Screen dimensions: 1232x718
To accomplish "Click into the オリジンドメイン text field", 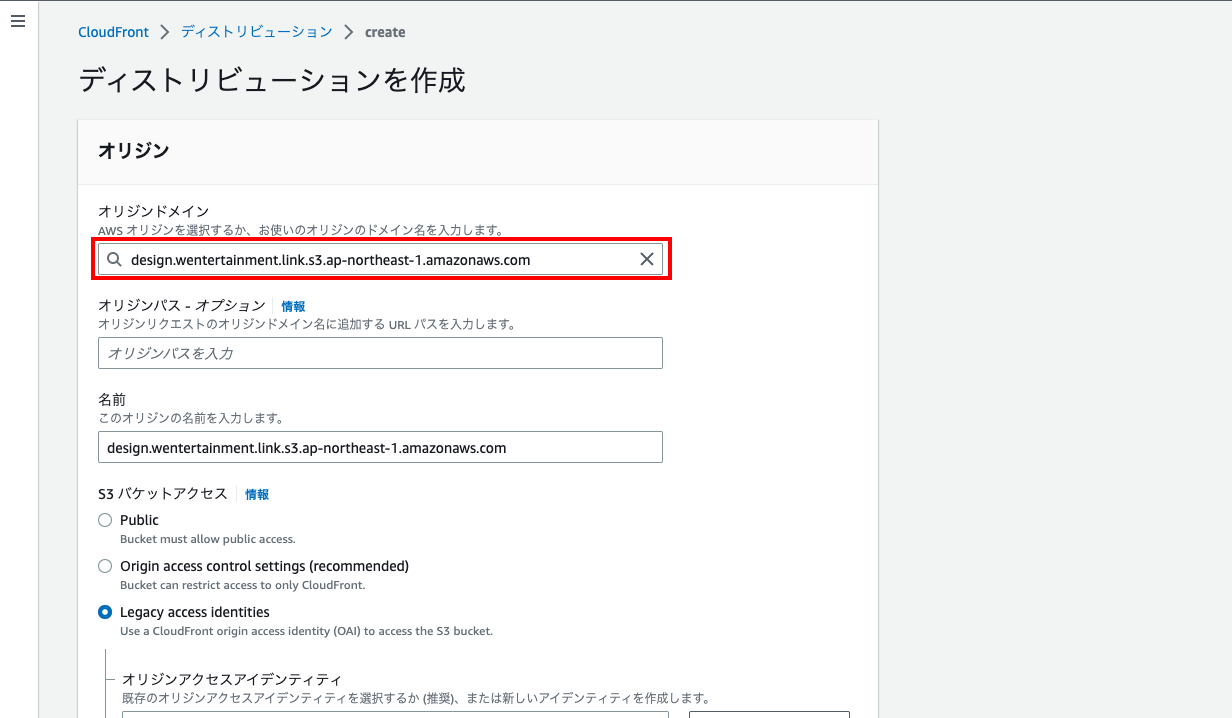I will (380, 260).
